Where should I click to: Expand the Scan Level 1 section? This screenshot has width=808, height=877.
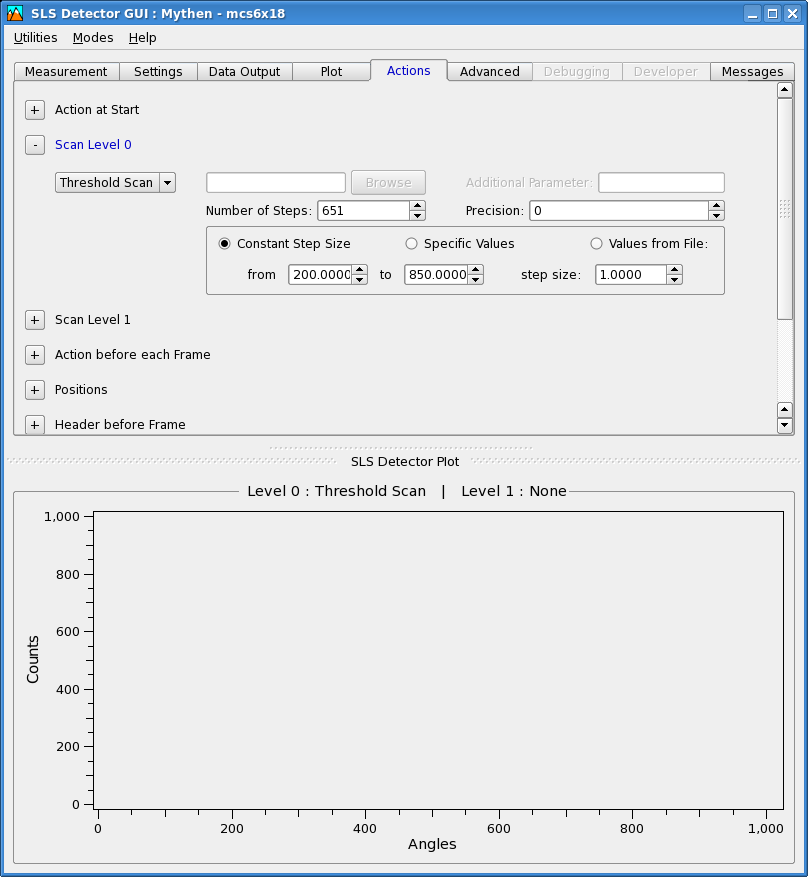coord(35,320)
